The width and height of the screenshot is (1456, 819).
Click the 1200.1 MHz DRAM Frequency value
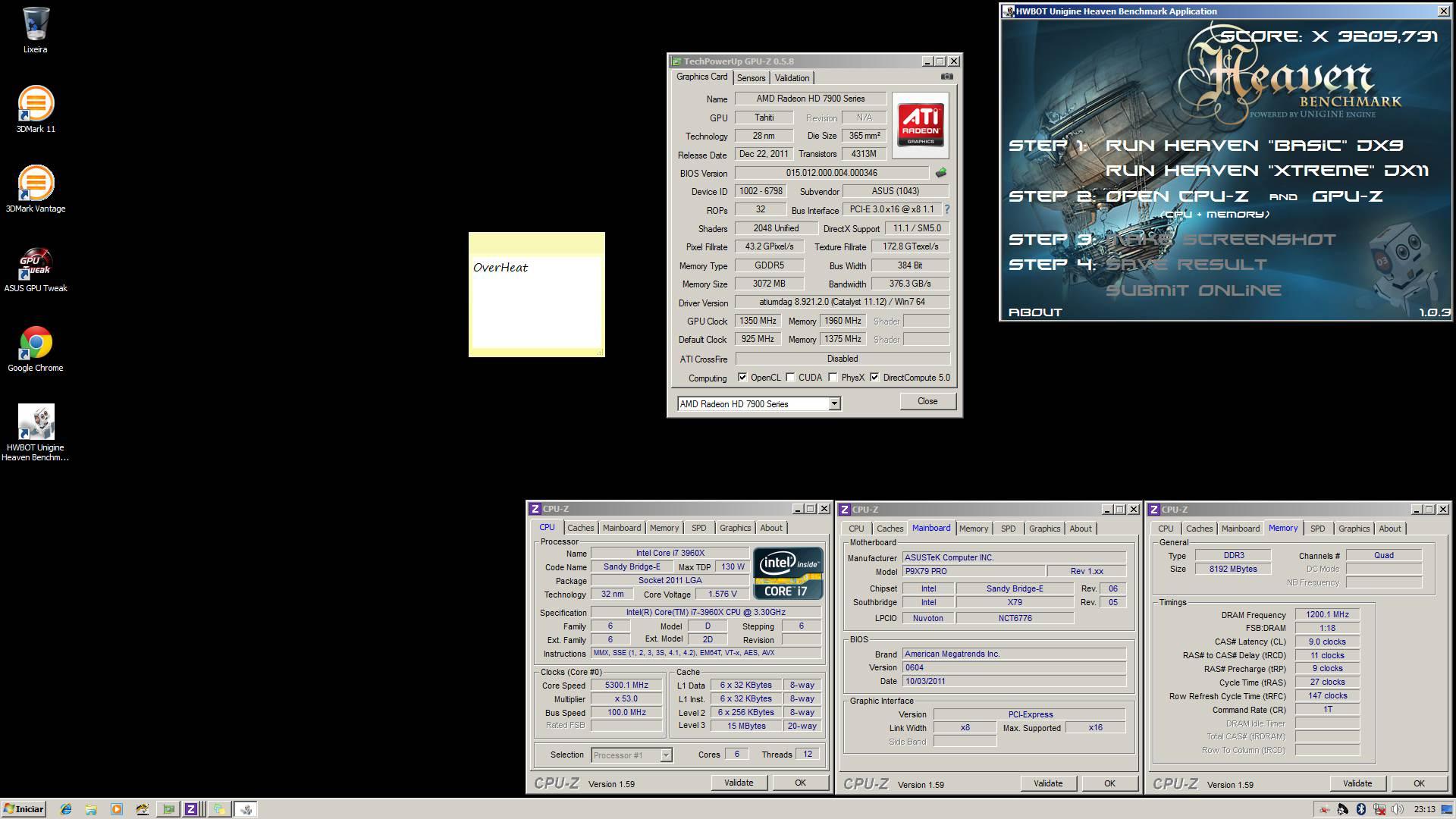coord(1327,614)
